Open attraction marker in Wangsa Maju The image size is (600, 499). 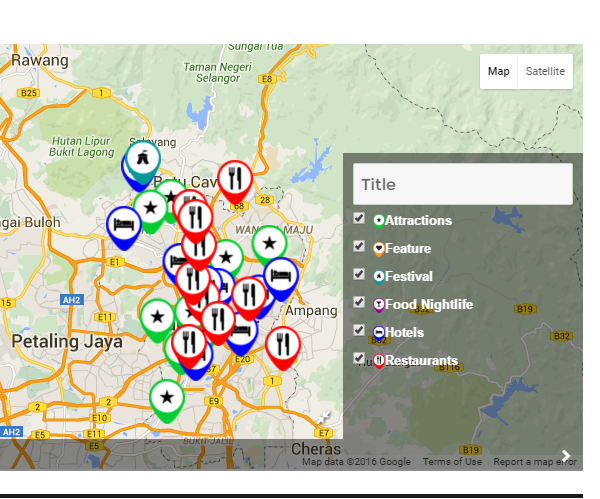tap(269, 244)
